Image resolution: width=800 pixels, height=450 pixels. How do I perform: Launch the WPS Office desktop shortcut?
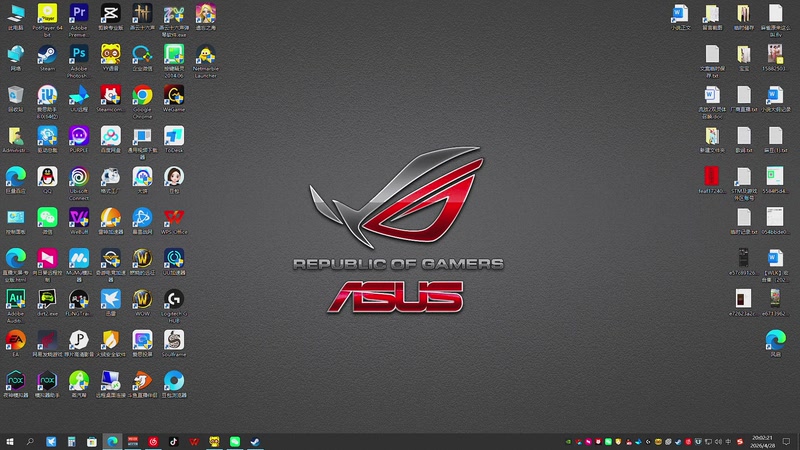[x=174, y=218]
